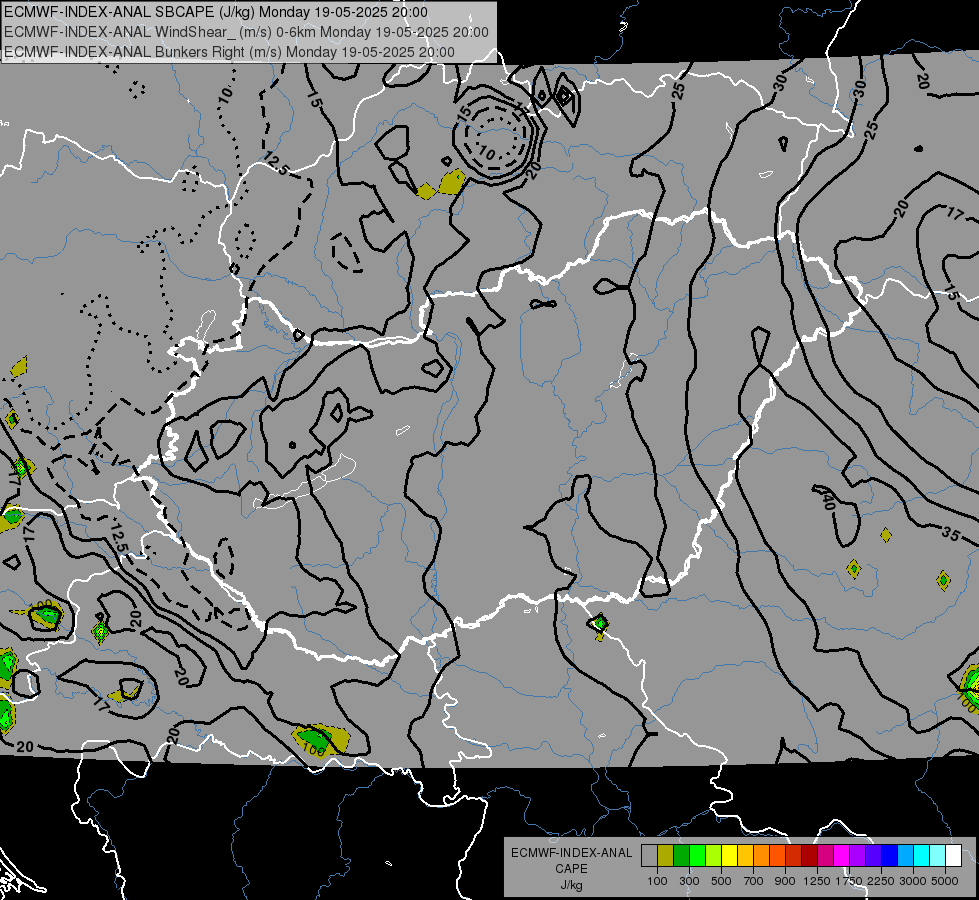Image resolution: width=979 pixels, height=900 pixels.
Task: Click the legend tick label 1250
Action: pos(817,881)
